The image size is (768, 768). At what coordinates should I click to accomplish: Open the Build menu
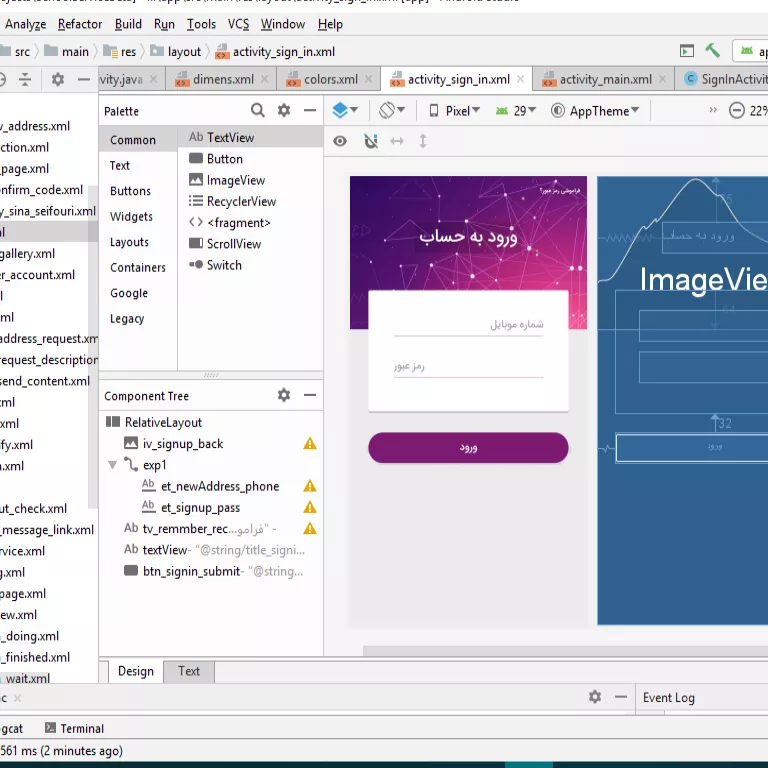coord(128,24)
